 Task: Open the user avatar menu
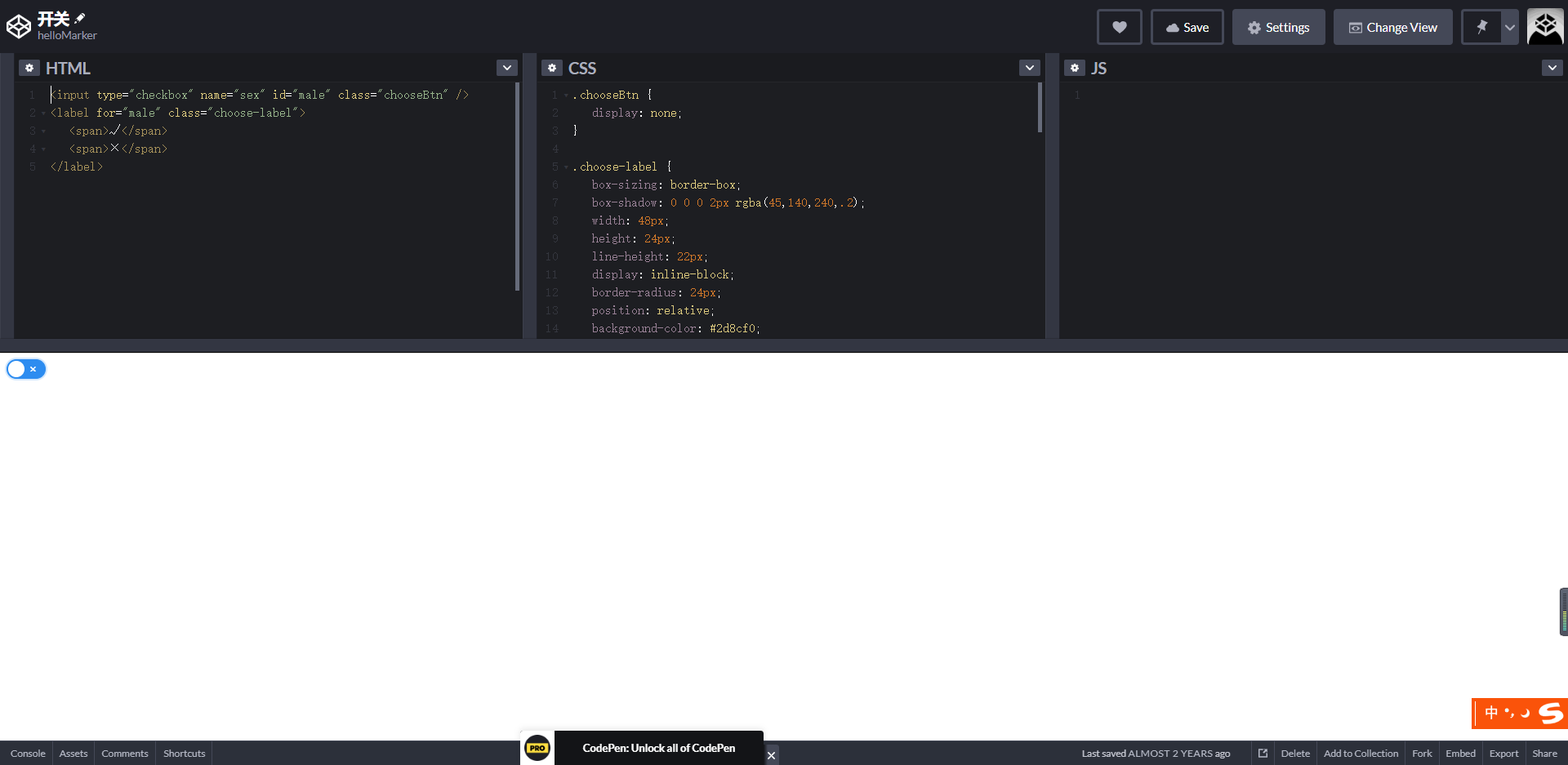tap(1545, 27)
